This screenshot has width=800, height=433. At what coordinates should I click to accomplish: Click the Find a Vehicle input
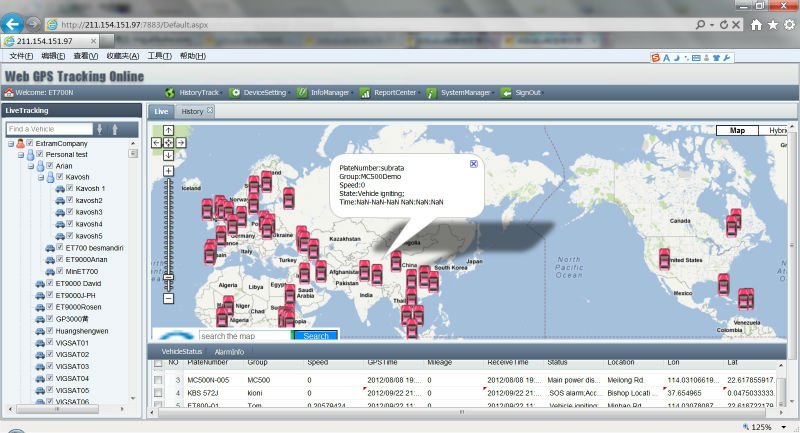49,129
